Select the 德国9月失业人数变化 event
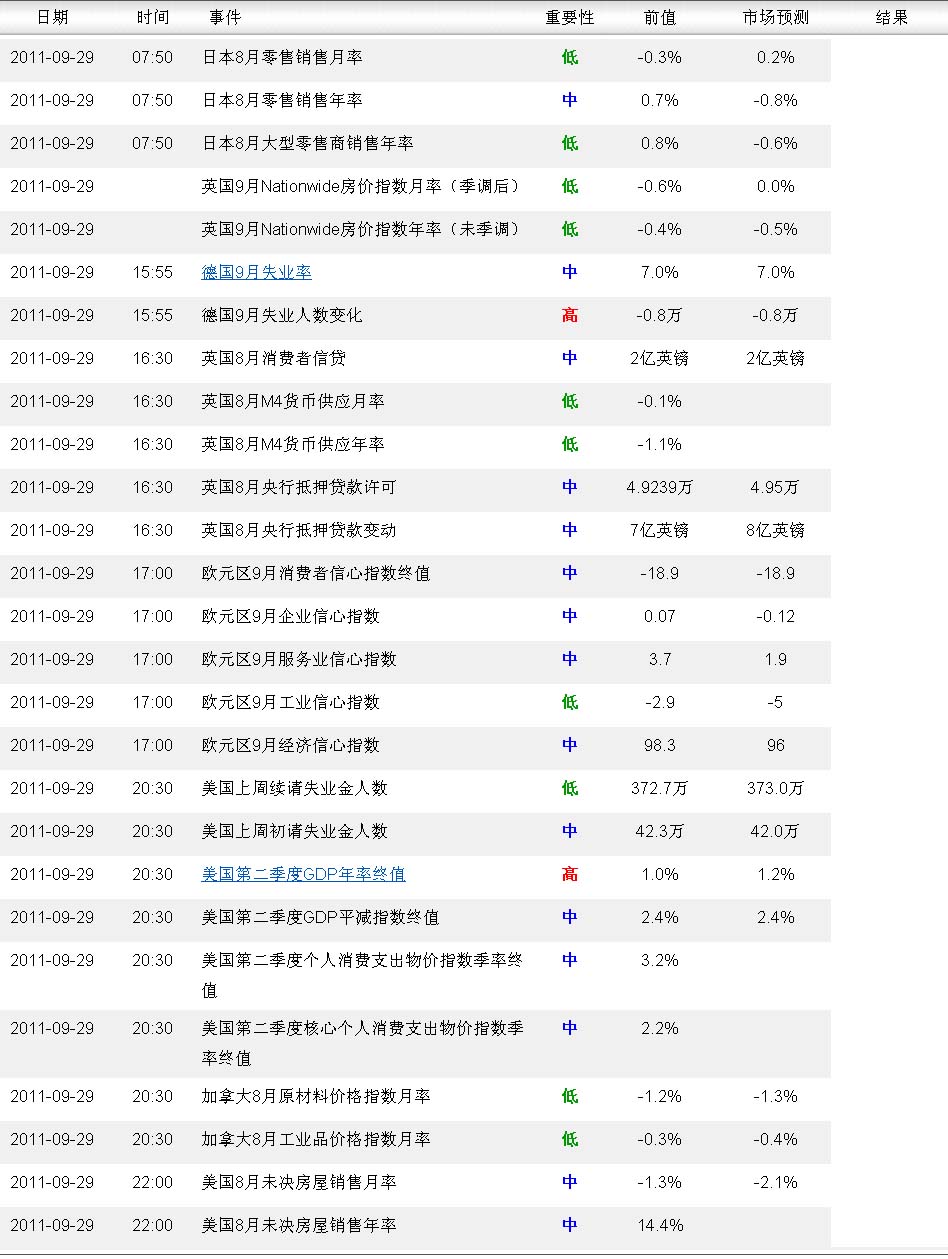Screen dimensions: 948x1259 [x=282, y=315]
